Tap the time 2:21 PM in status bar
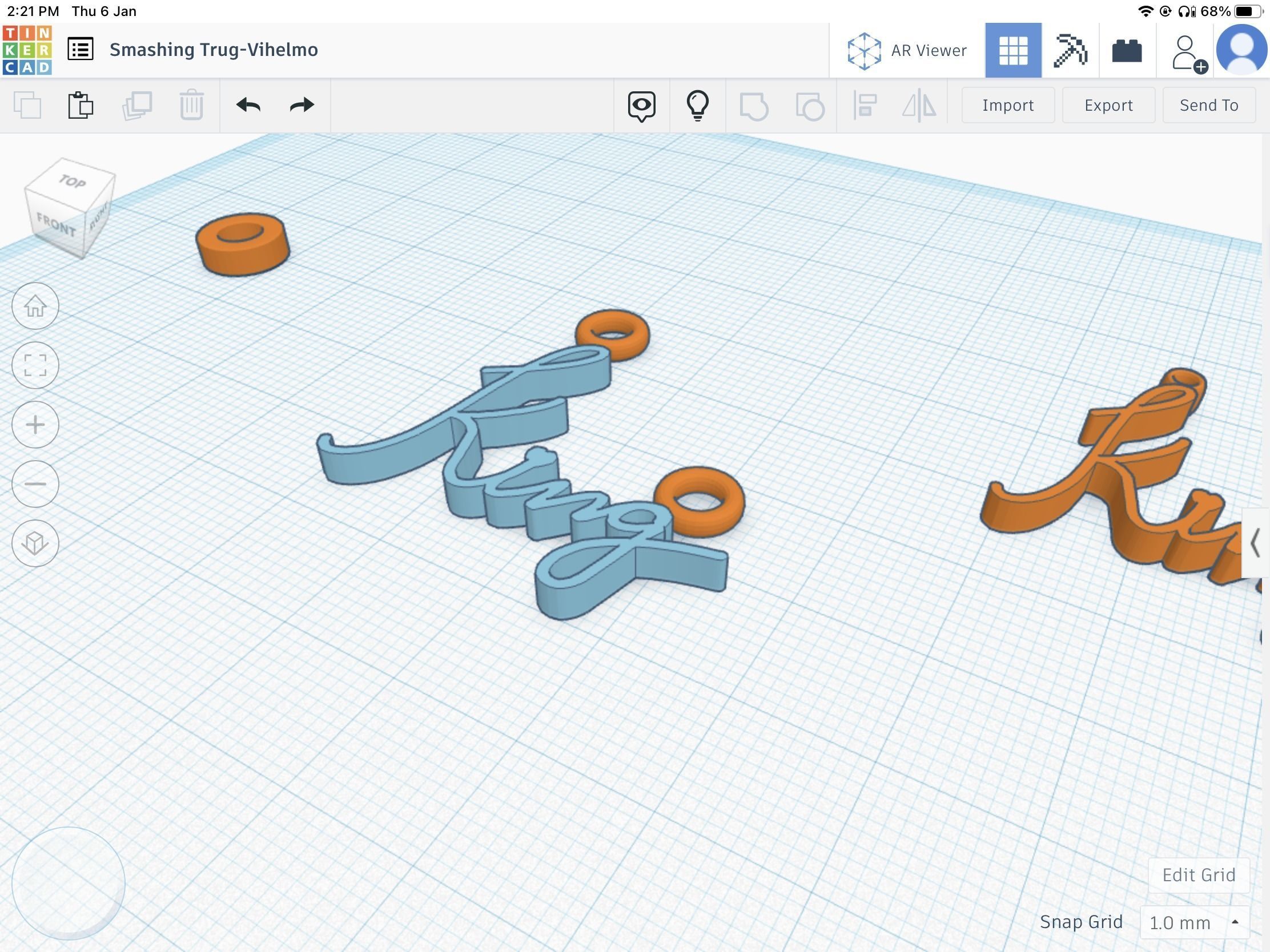Image resolution: width=1270 pixels, height=952 pixels. point(33,11)
